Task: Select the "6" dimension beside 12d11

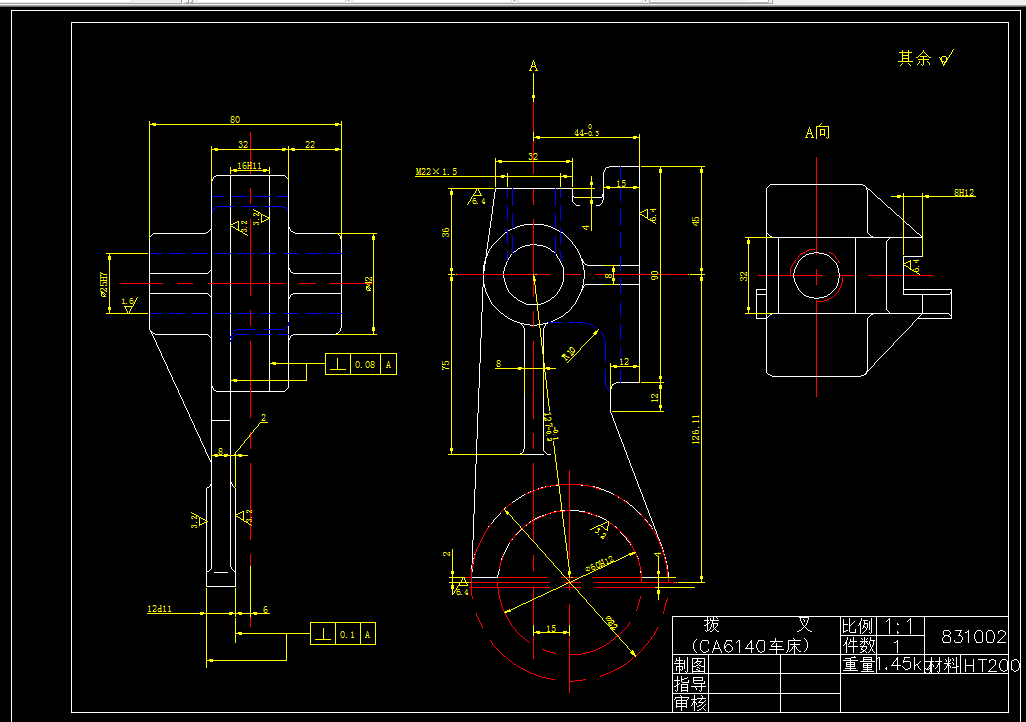Action: coord(266,609)
